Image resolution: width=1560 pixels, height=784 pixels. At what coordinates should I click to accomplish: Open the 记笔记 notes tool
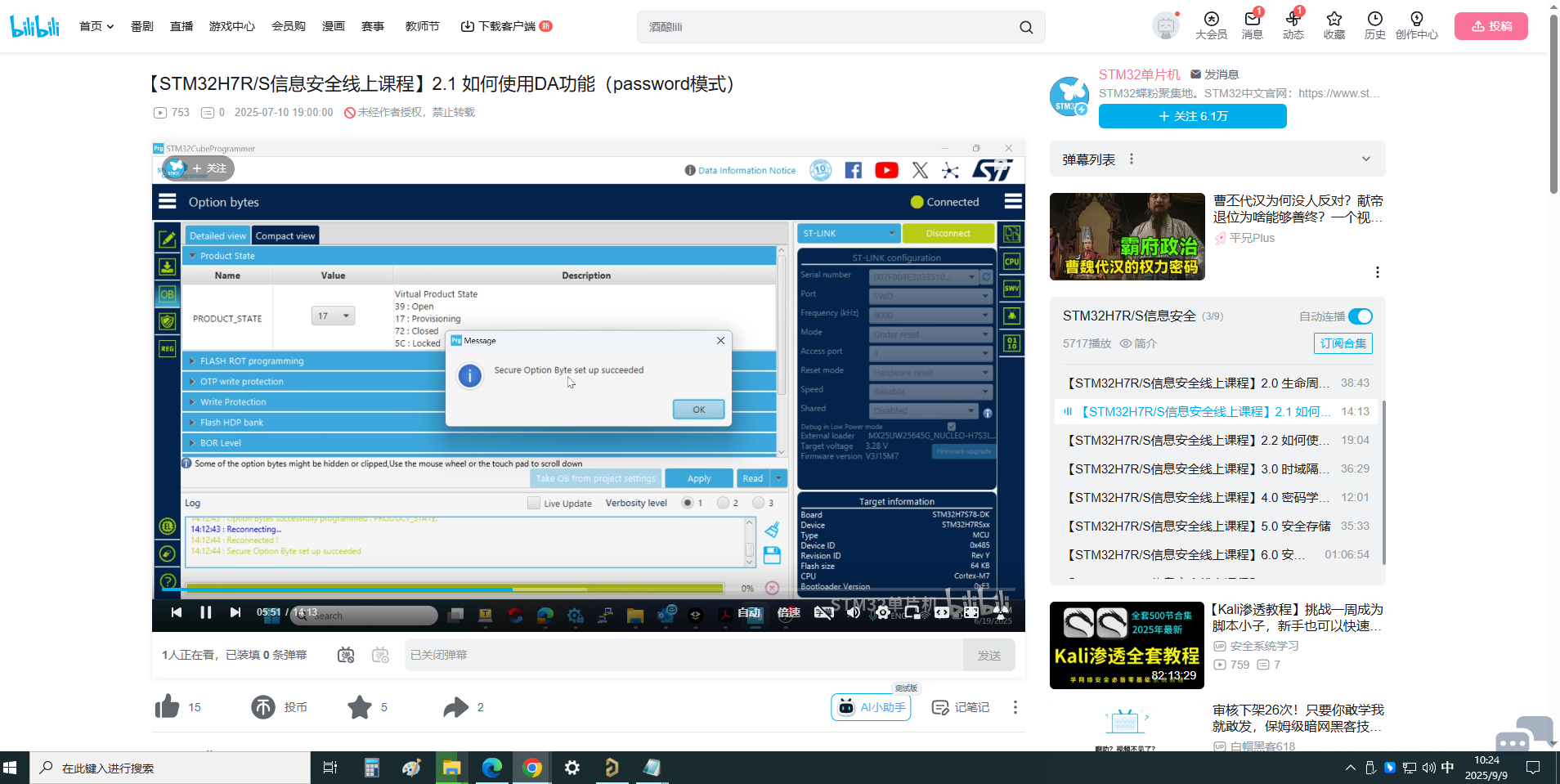click(x=961, y=707)
